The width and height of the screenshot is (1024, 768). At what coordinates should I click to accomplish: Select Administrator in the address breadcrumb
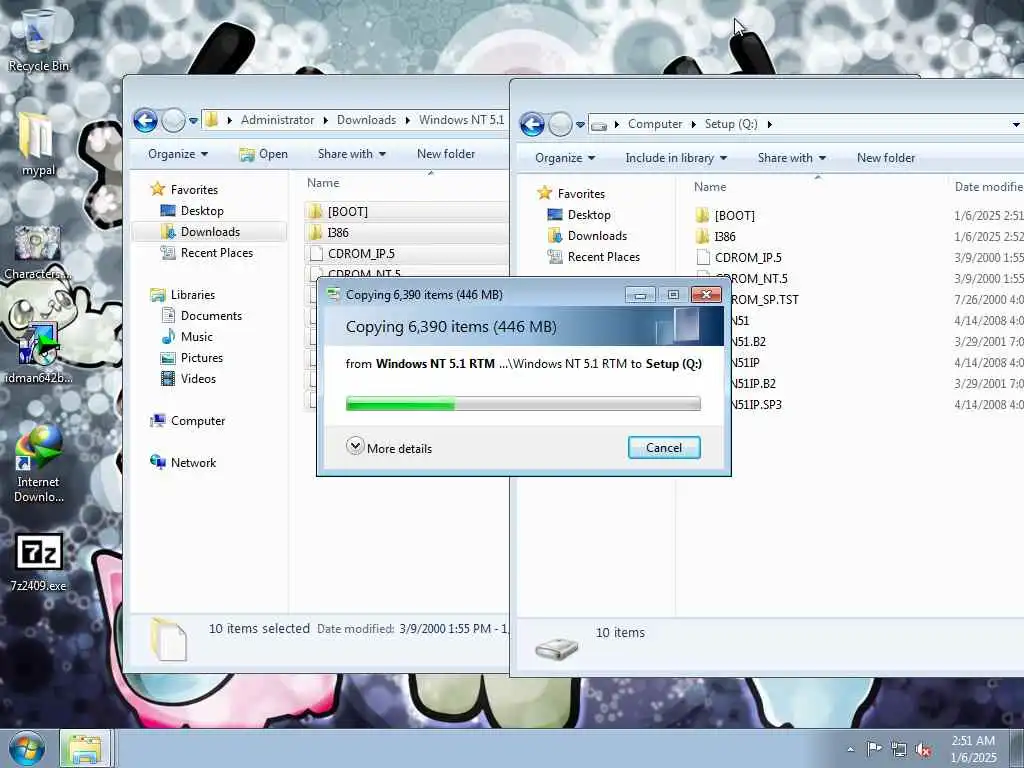click(277, 120)
